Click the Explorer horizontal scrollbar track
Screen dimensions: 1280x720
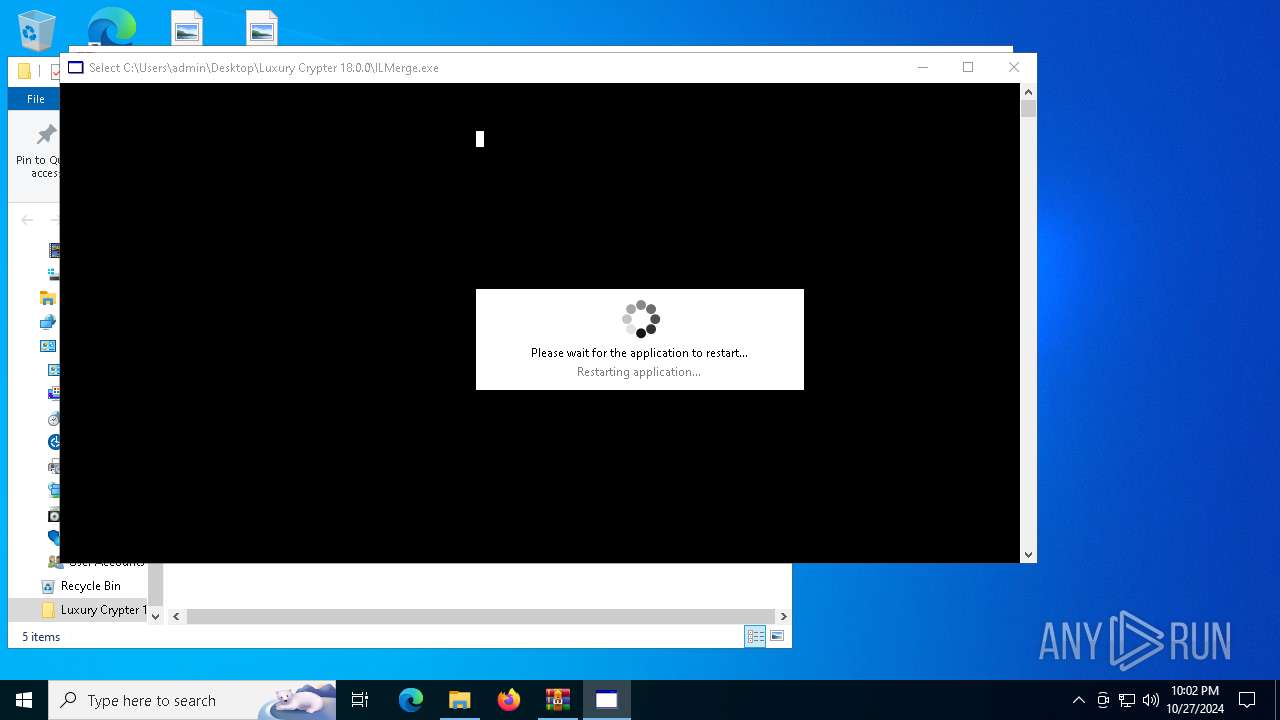click(x=480, y=617)
